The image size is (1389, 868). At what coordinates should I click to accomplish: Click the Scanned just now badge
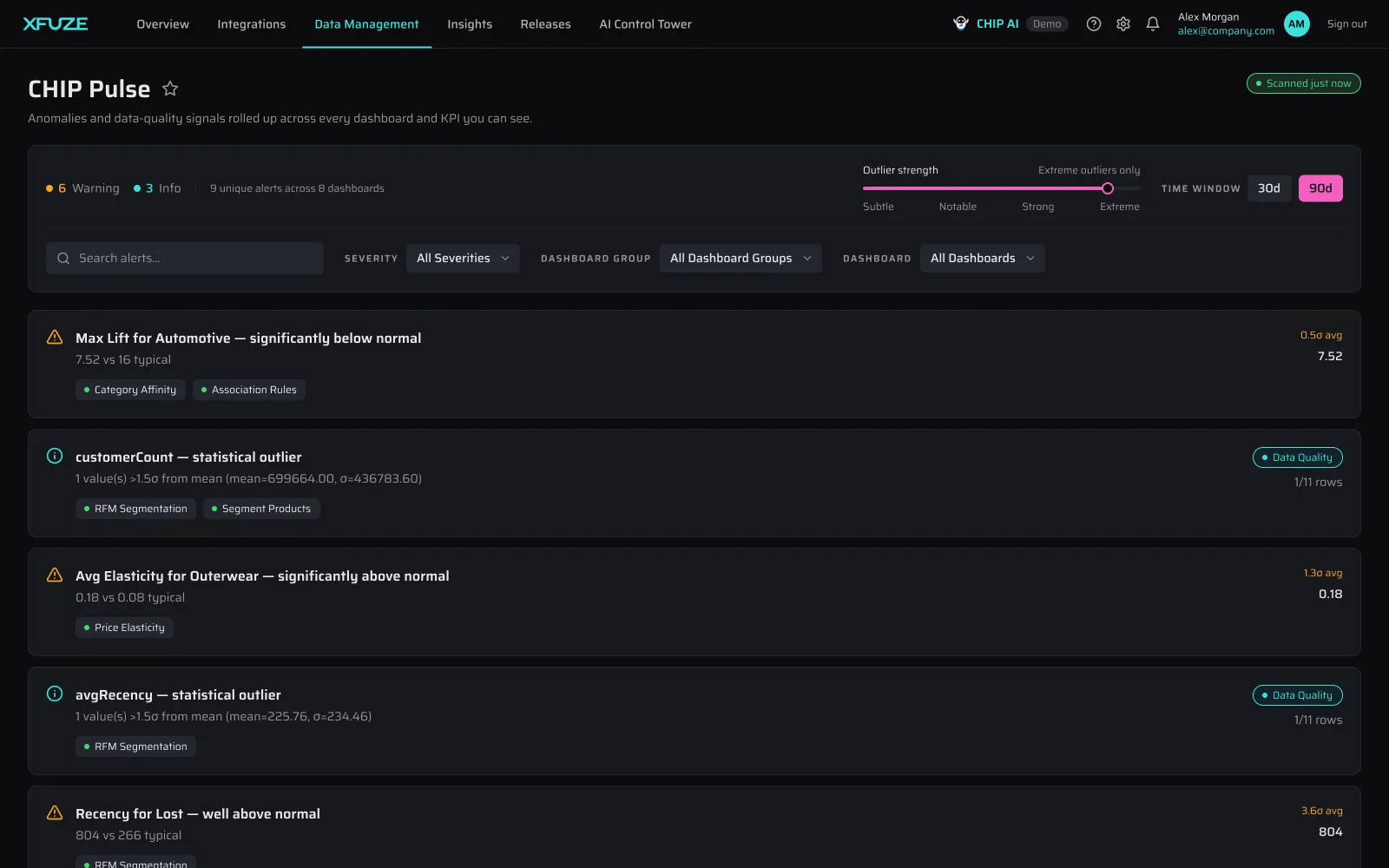pyautogui.click(x=1303, y=83)
